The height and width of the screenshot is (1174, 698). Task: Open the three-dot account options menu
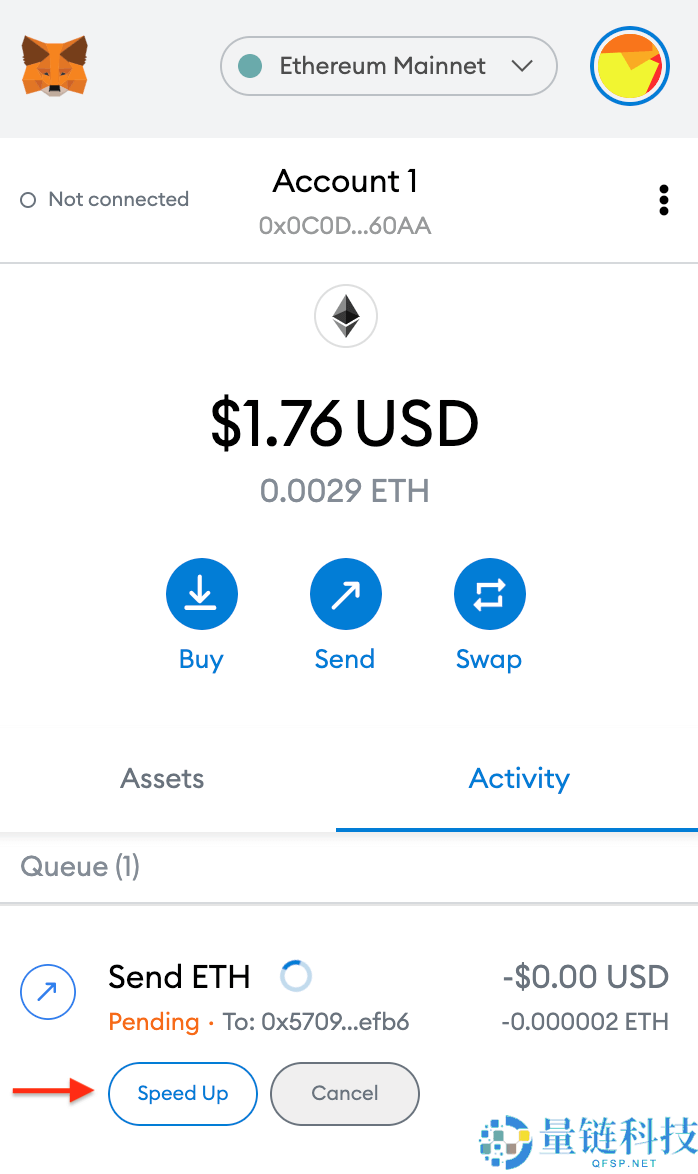(663, 200)
